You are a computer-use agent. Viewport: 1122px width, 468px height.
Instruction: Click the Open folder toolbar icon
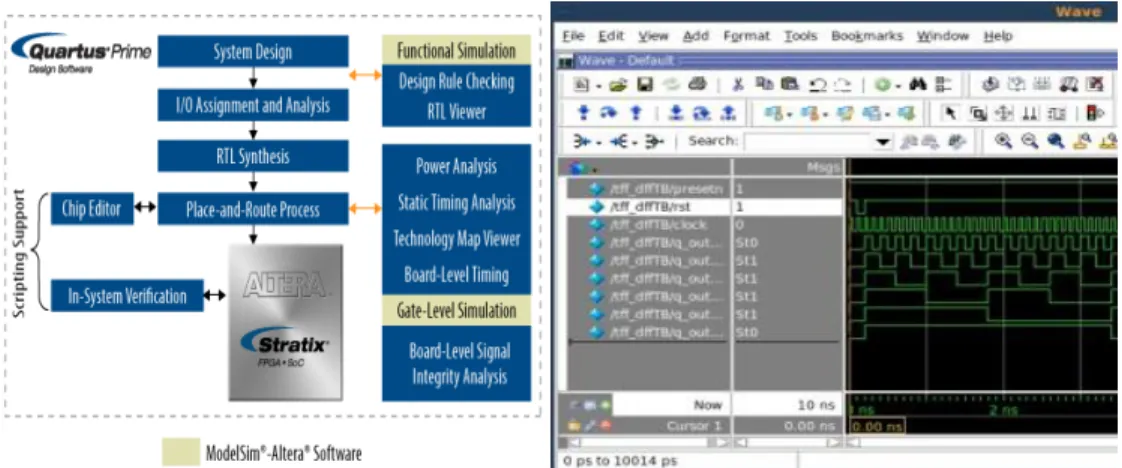click(x=618, y=85)
